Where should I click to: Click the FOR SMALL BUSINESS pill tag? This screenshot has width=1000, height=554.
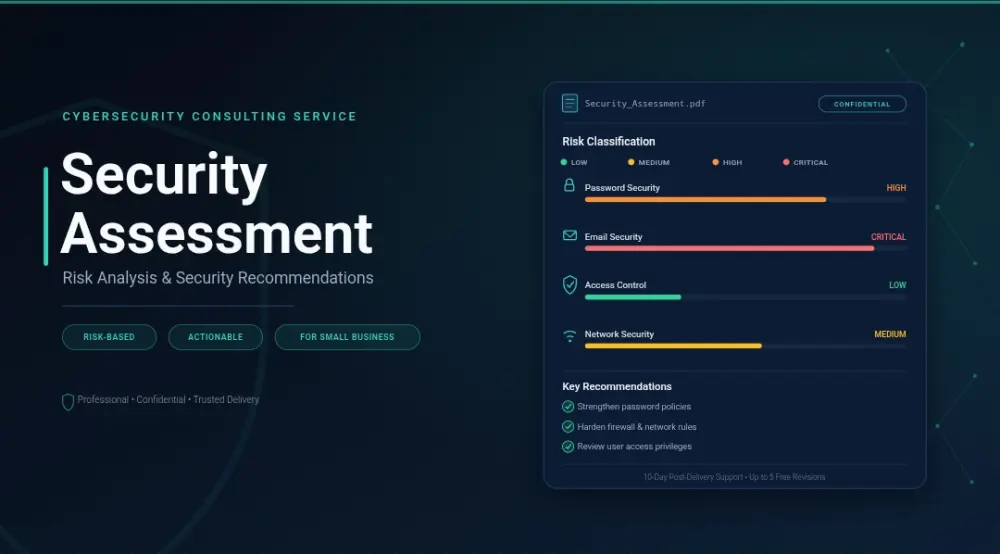347,337
